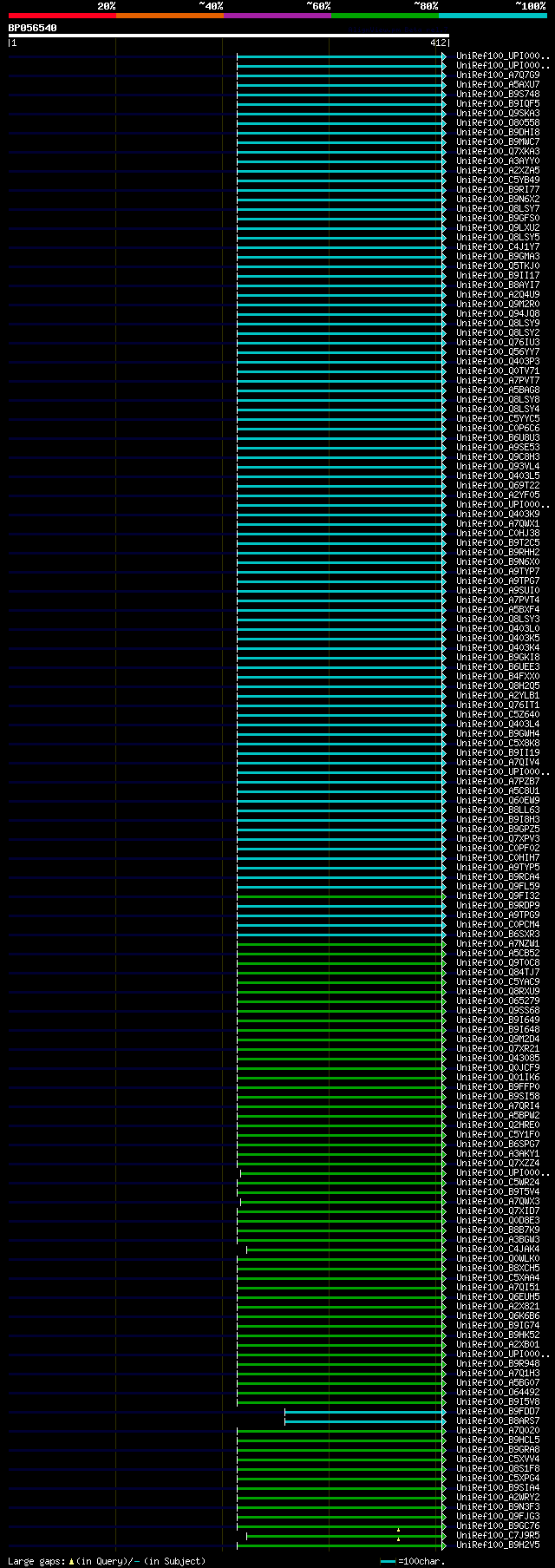Open entry UniRef100_Q84TJ7
The height and width of the screenshot is (1568, 555).
[x=498, y=973]
